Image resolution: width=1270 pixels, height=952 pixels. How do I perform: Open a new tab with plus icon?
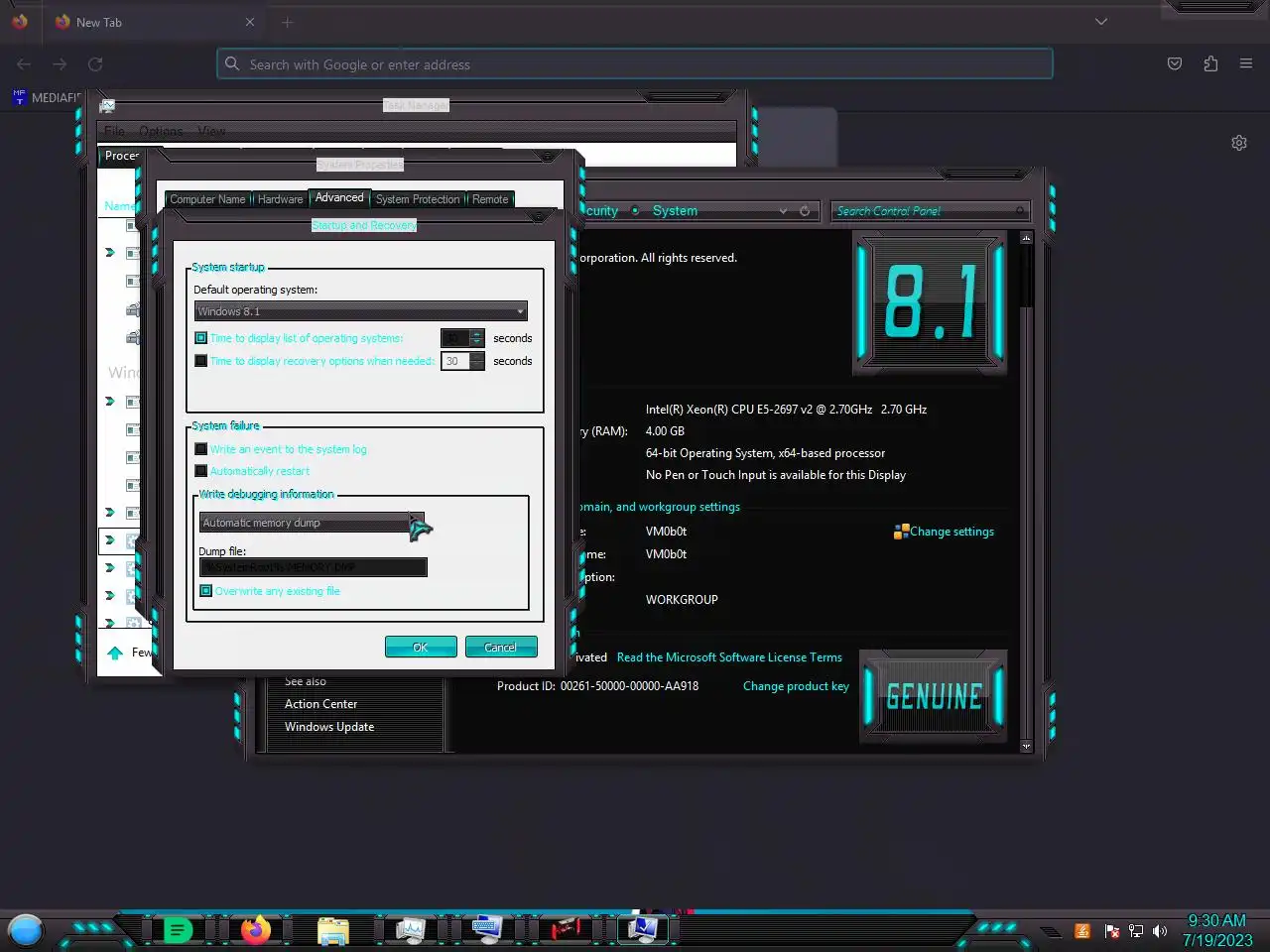coord(287,22)
